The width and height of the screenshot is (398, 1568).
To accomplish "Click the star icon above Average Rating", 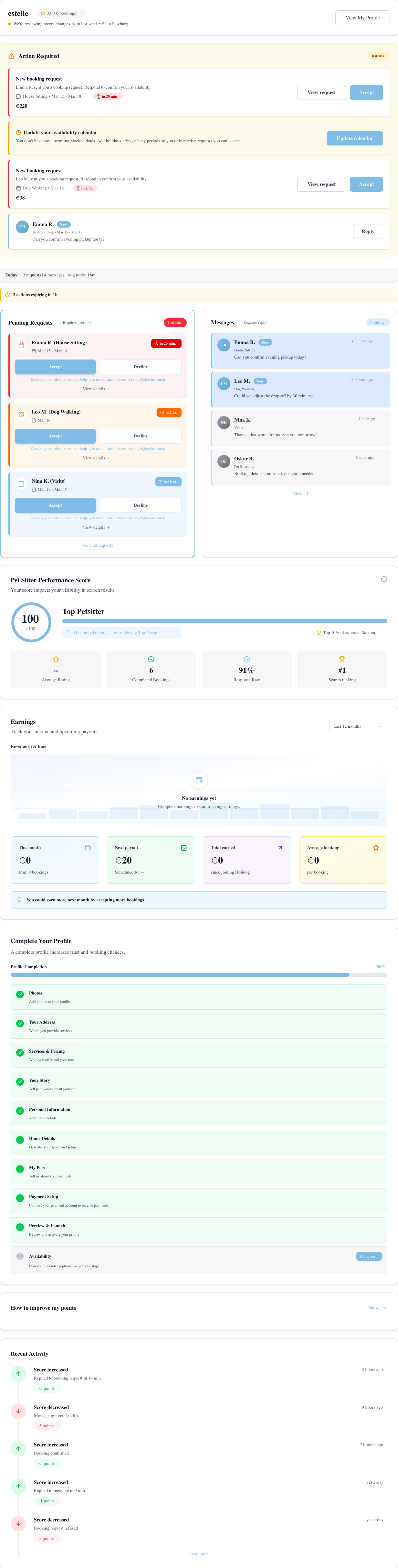I will pos(56,659).
